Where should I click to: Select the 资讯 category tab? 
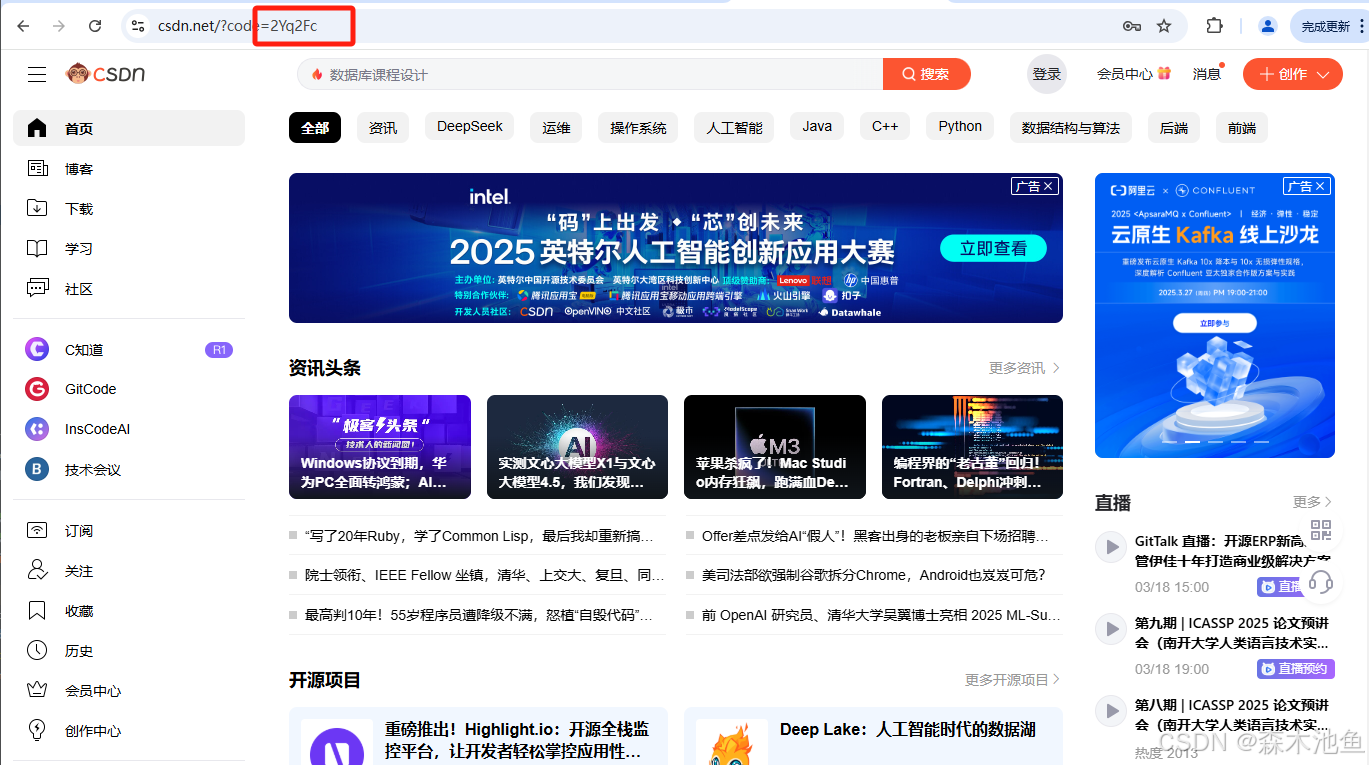(x=383, y=127)
